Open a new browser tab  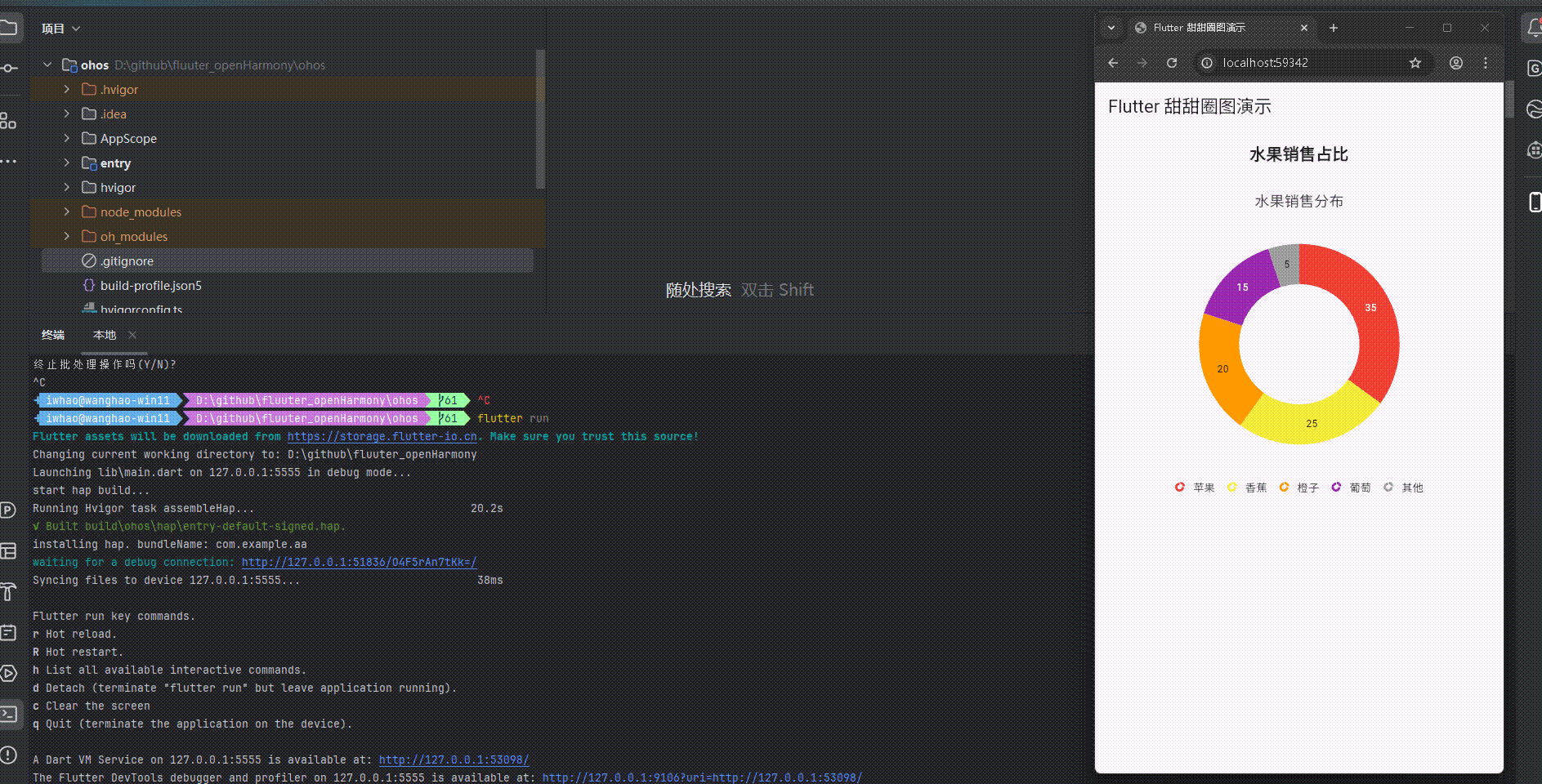1334,28
